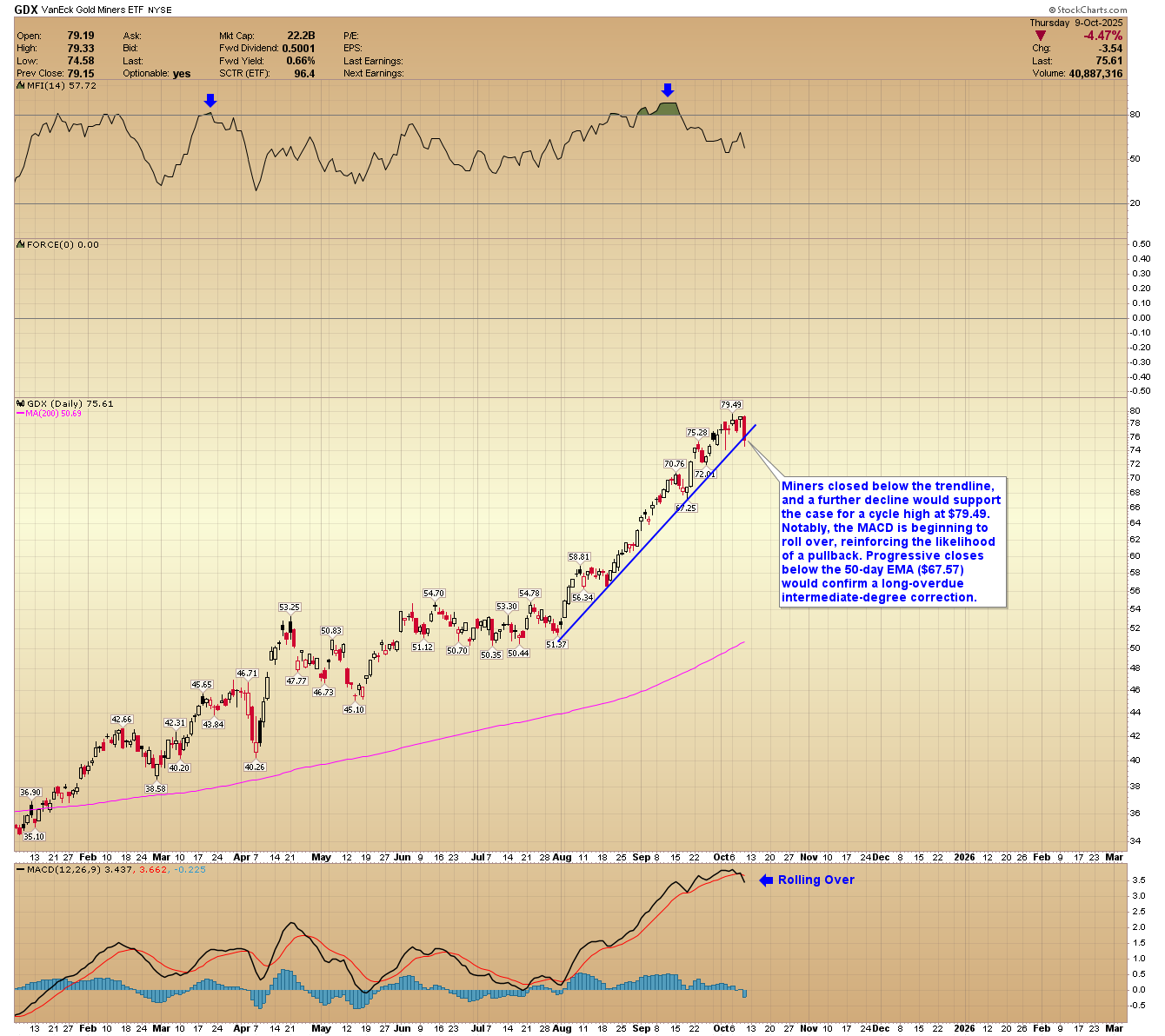Image resolution: width=1165 pixels, height=1036 pixels.
Task: Click the Optionable value yes
Action: point(182,74)
